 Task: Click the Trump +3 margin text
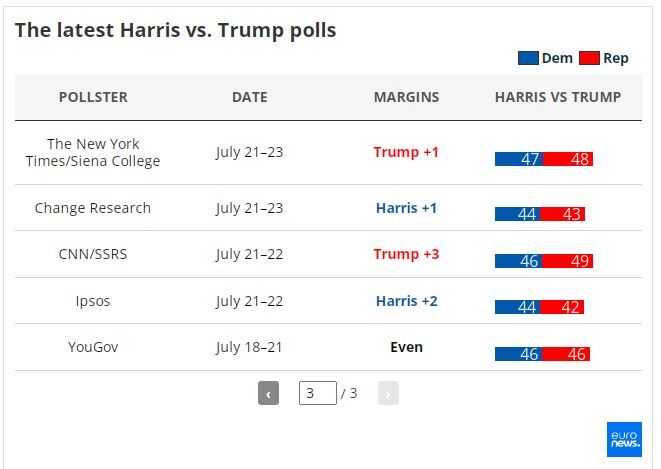click(x=406, y=254)
